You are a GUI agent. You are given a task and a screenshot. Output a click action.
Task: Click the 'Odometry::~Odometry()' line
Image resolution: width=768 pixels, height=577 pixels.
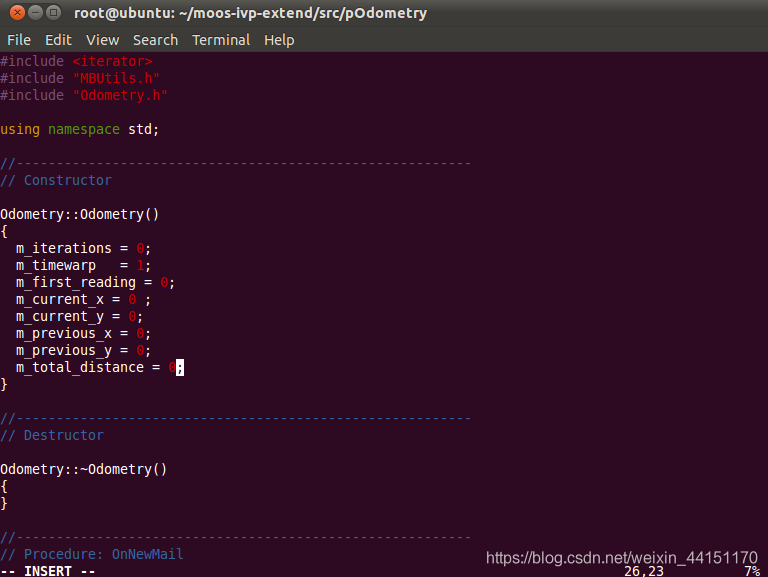coord(84,469)
